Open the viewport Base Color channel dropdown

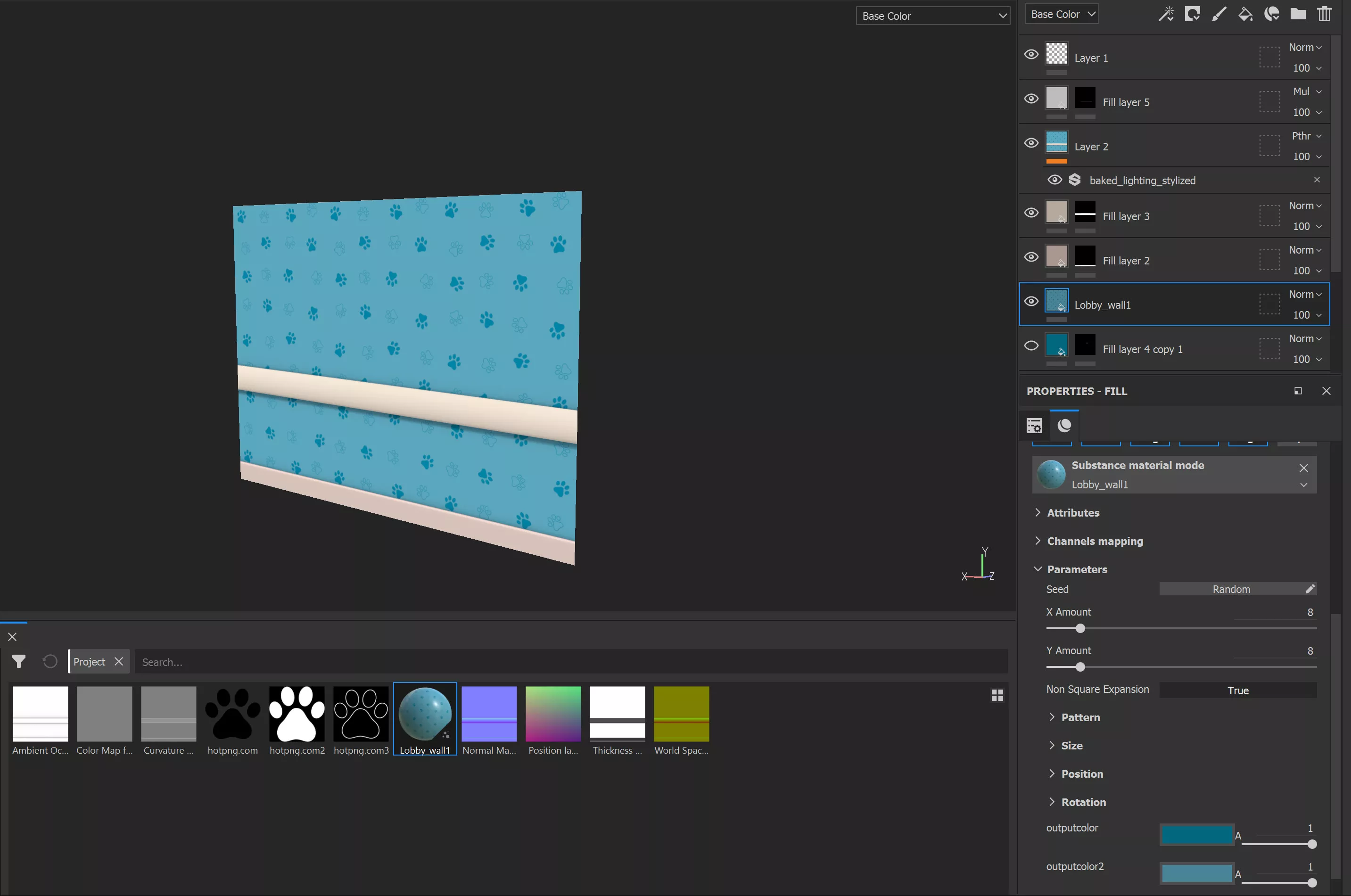tap(933, 16)
